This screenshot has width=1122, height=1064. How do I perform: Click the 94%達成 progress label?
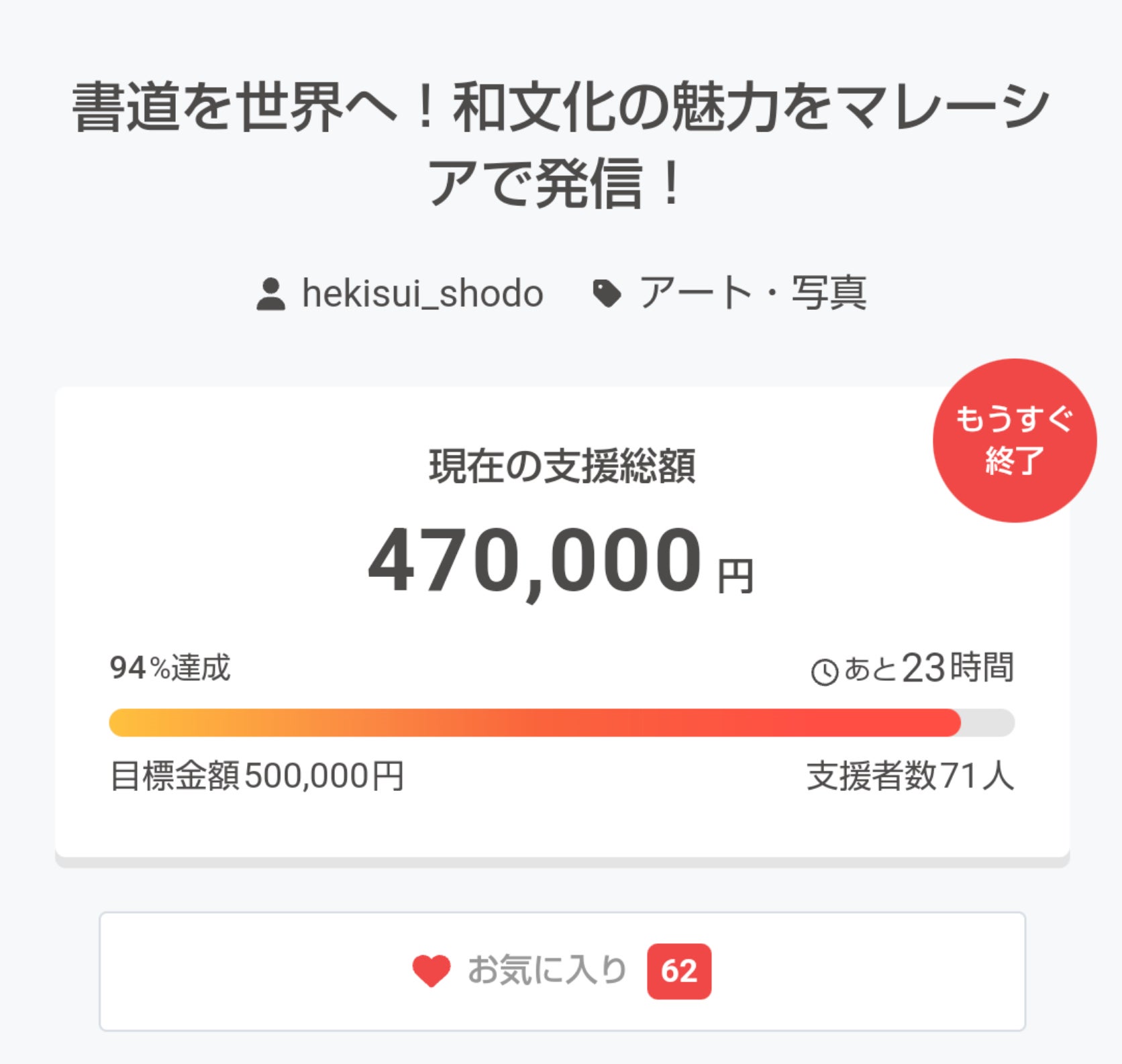point(170,668)
